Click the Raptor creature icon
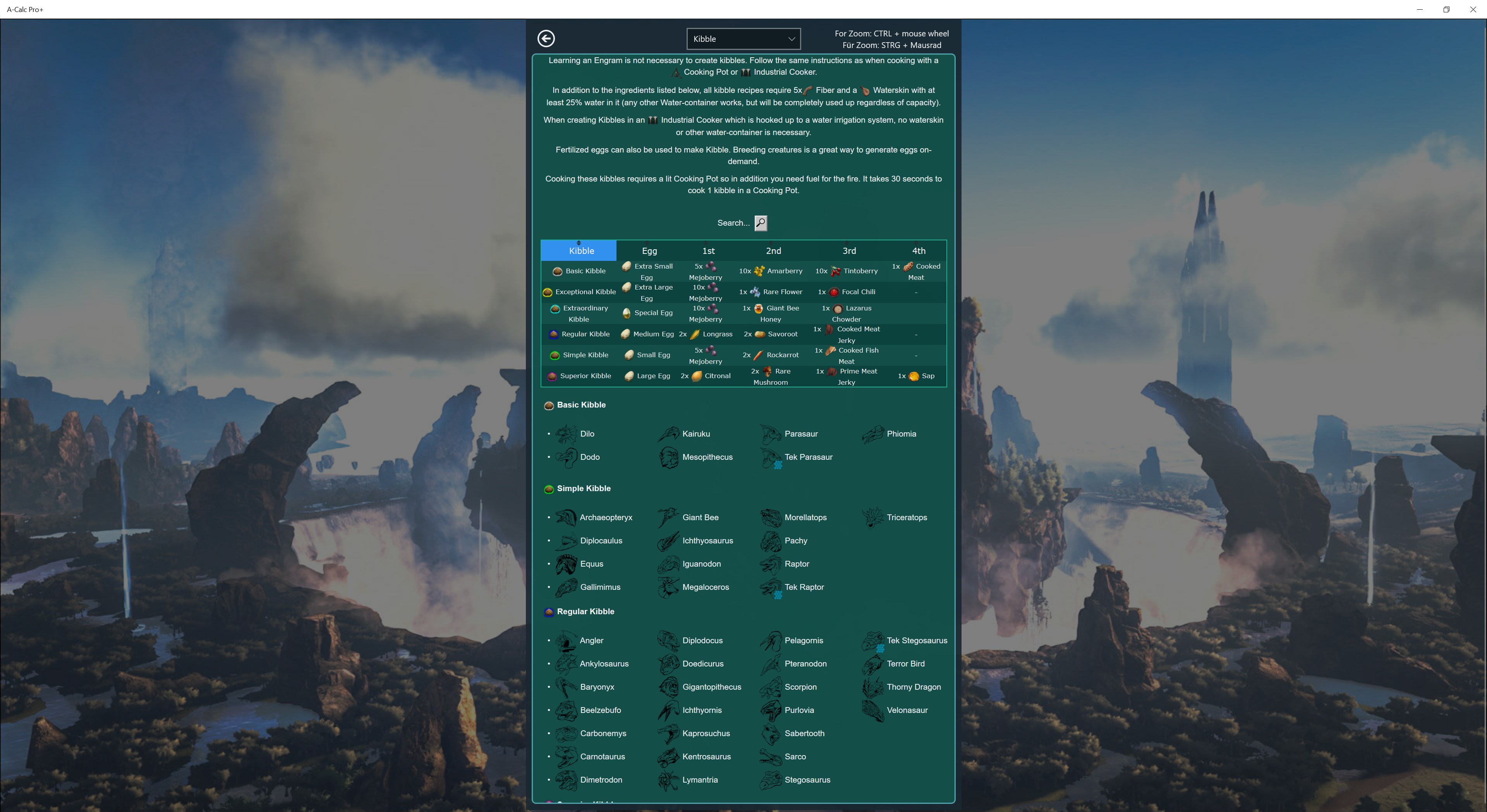Image resolution: width=1487 pixels, height=812 pixels. [771, 564]
